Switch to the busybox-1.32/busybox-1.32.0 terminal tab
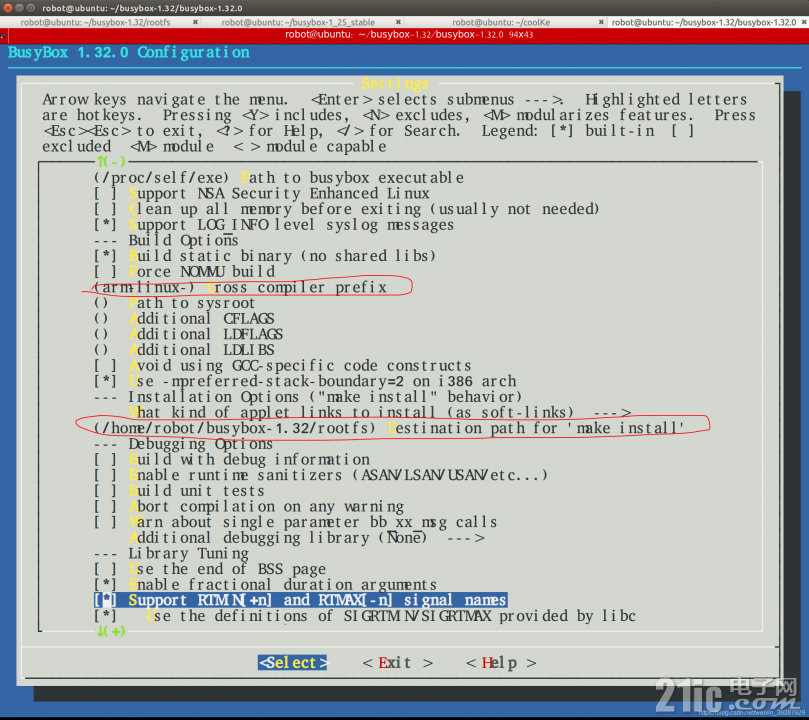This screenshot has width=809, height=720. click(704, 22)
